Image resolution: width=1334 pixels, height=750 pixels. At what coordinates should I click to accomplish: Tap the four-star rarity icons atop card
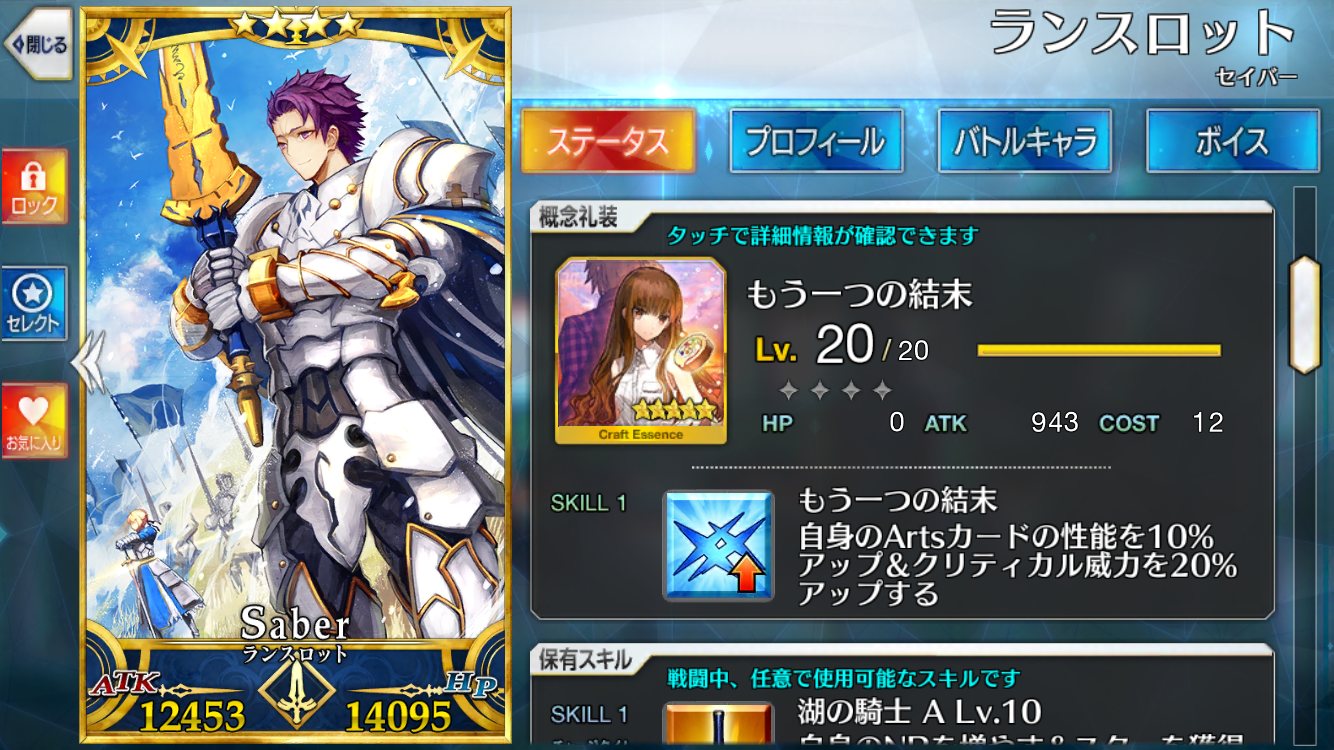[x=296, y=24]
